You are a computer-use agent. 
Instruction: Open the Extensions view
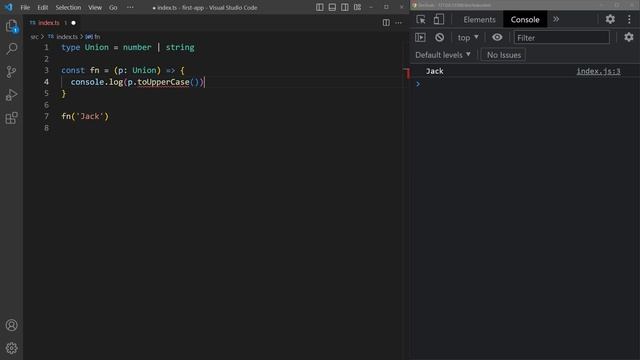point(11,118)
